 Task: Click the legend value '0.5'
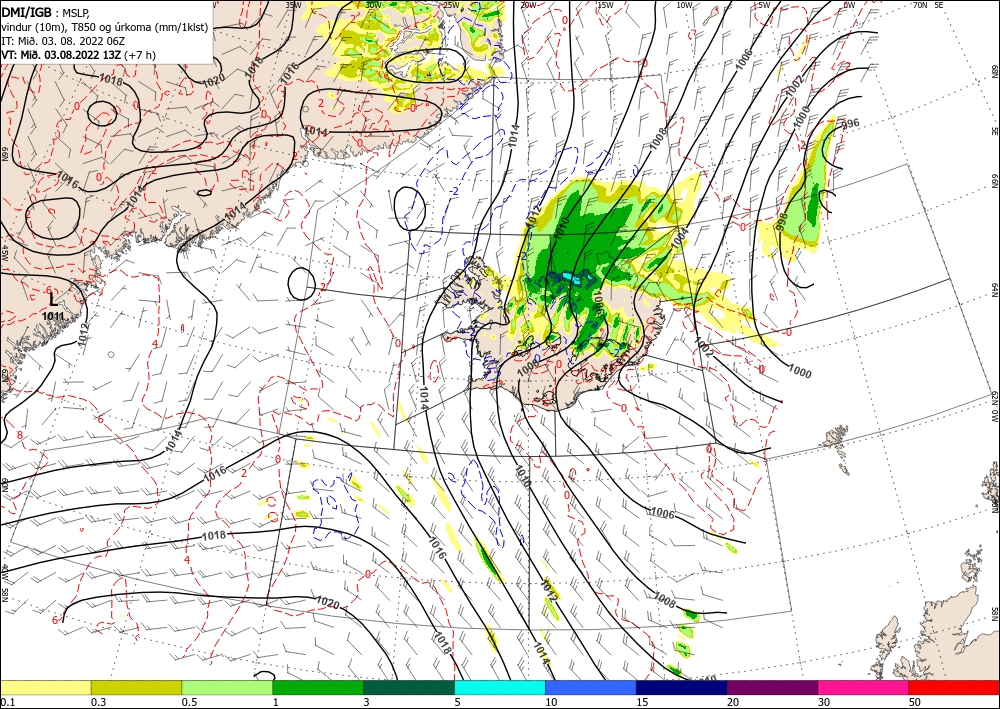tap(189, 702)
